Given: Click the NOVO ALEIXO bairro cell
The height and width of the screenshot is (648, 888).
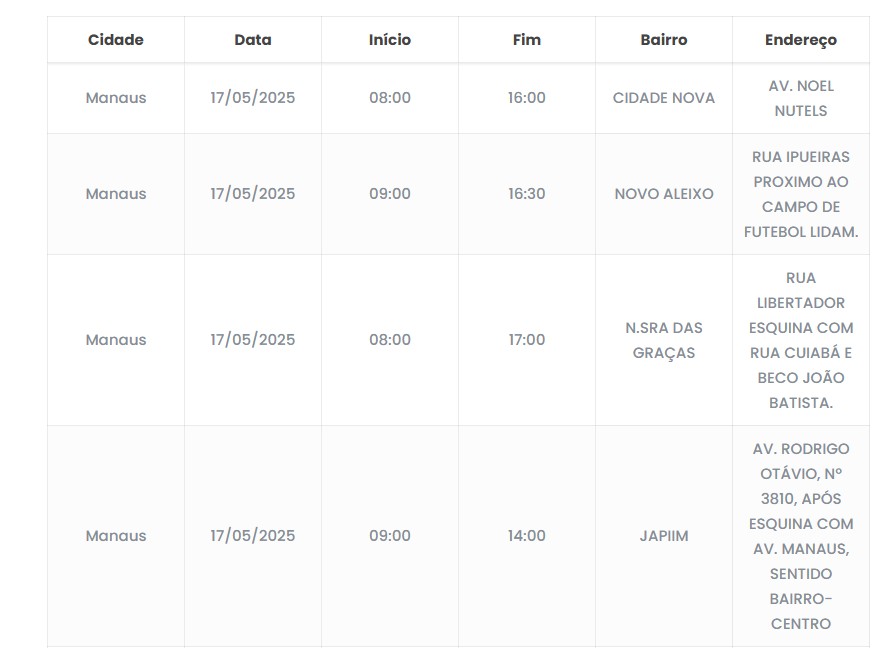Looking at the screenshot, I should [x=664, y=194].
